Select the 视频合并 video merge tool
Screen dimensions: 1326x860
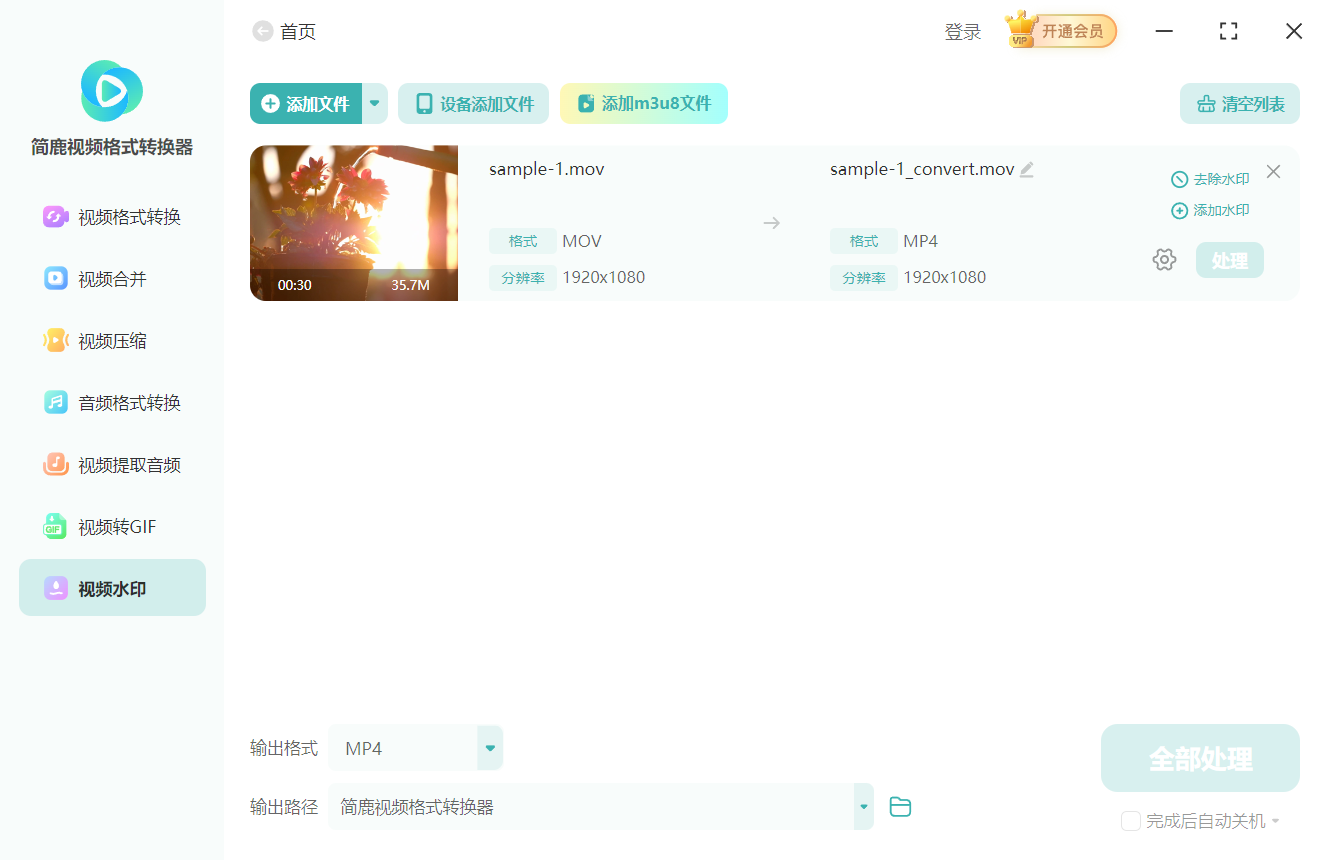(110, 278)
